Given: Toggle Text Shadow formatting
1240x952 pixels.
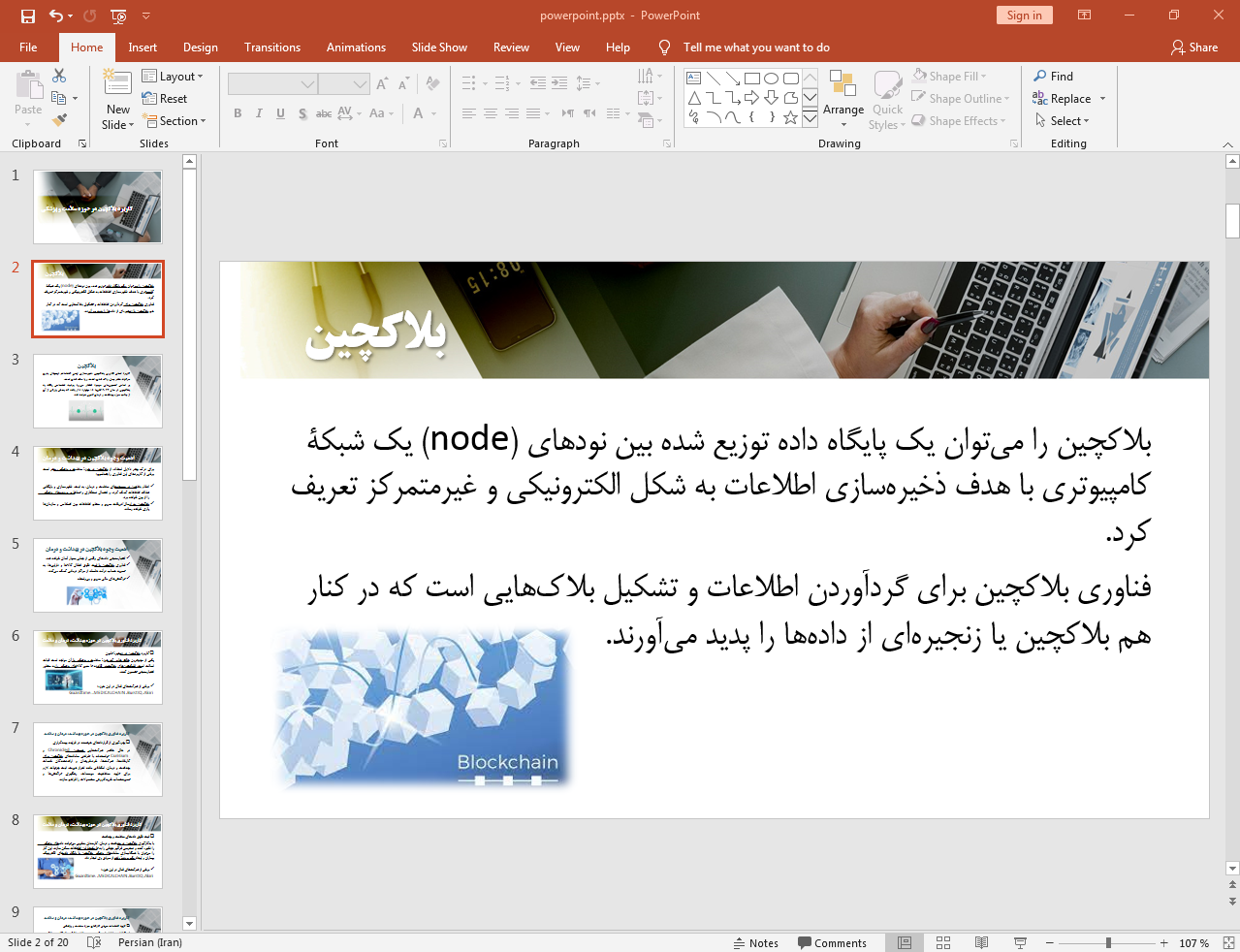Looking at the screenshot, I should point(302,113).
